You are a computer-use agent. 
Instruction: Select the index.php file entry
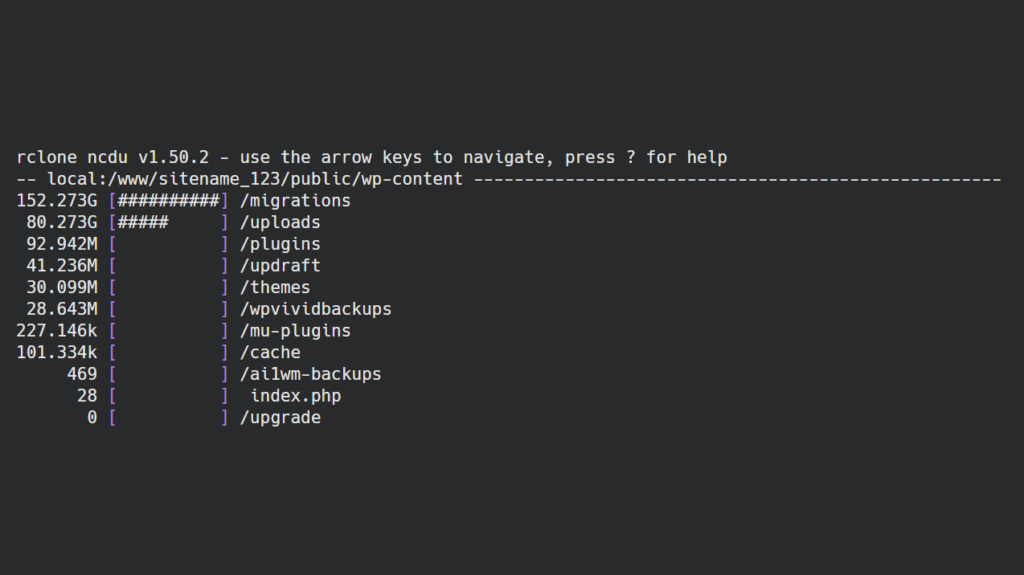coord(295,396)
